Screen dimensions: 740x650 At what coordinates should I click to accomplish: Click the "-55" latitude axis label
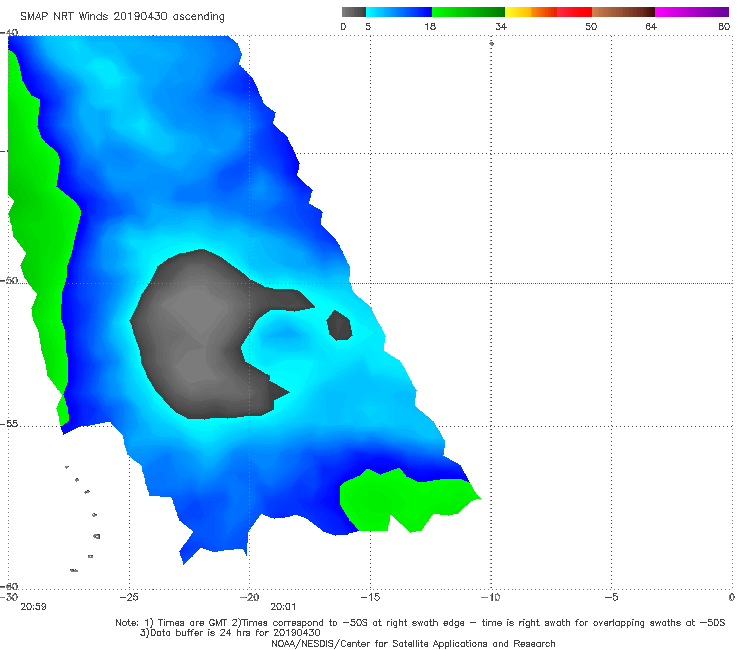9,424
